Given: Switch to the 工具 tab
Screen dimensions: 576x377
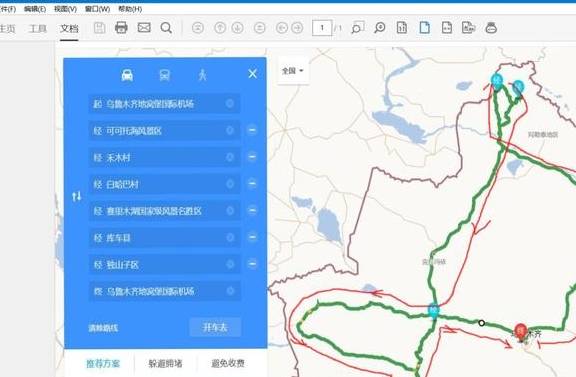Looking at the screenshot, I should pyautogui.click(x=38, y=28).
